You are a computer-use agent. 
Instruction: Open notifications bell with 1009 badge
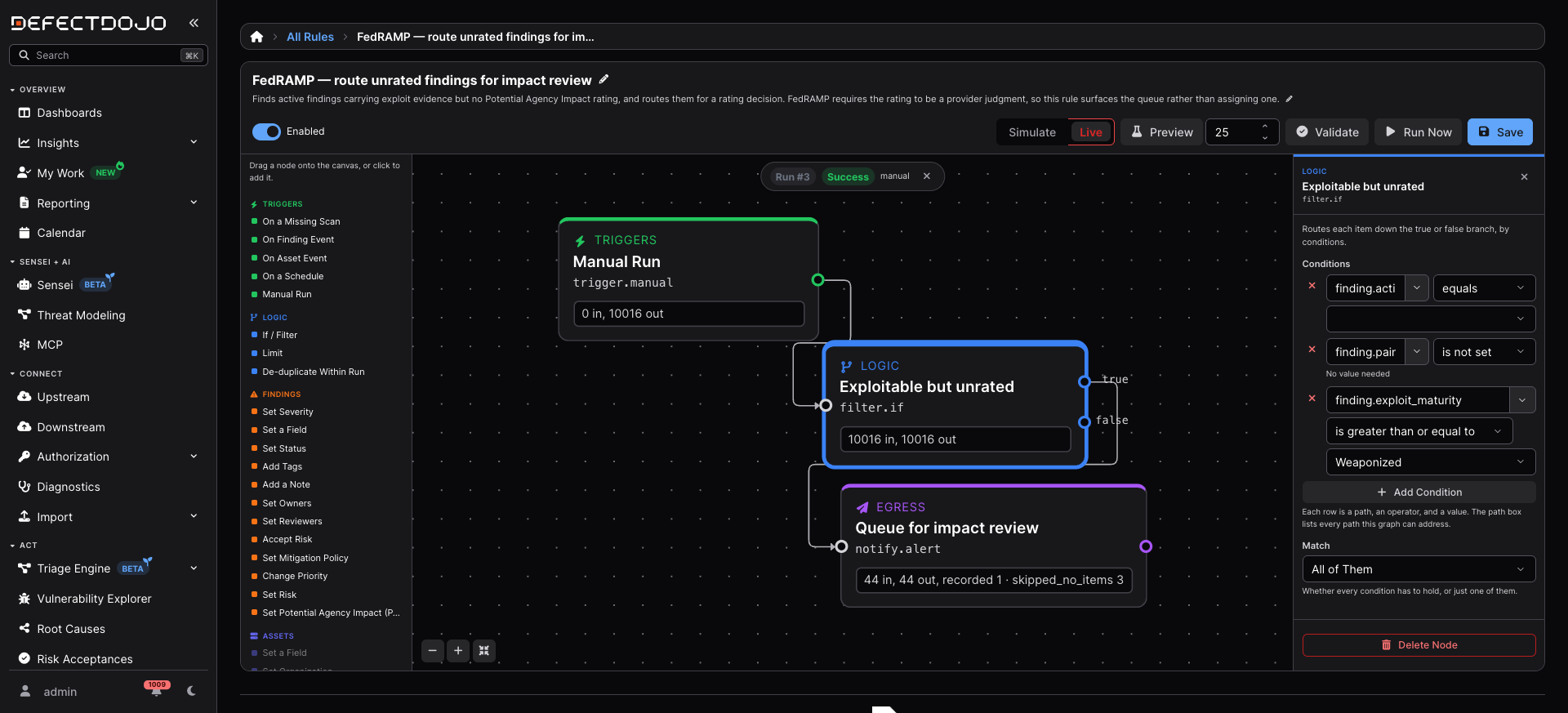click(156, 690)
